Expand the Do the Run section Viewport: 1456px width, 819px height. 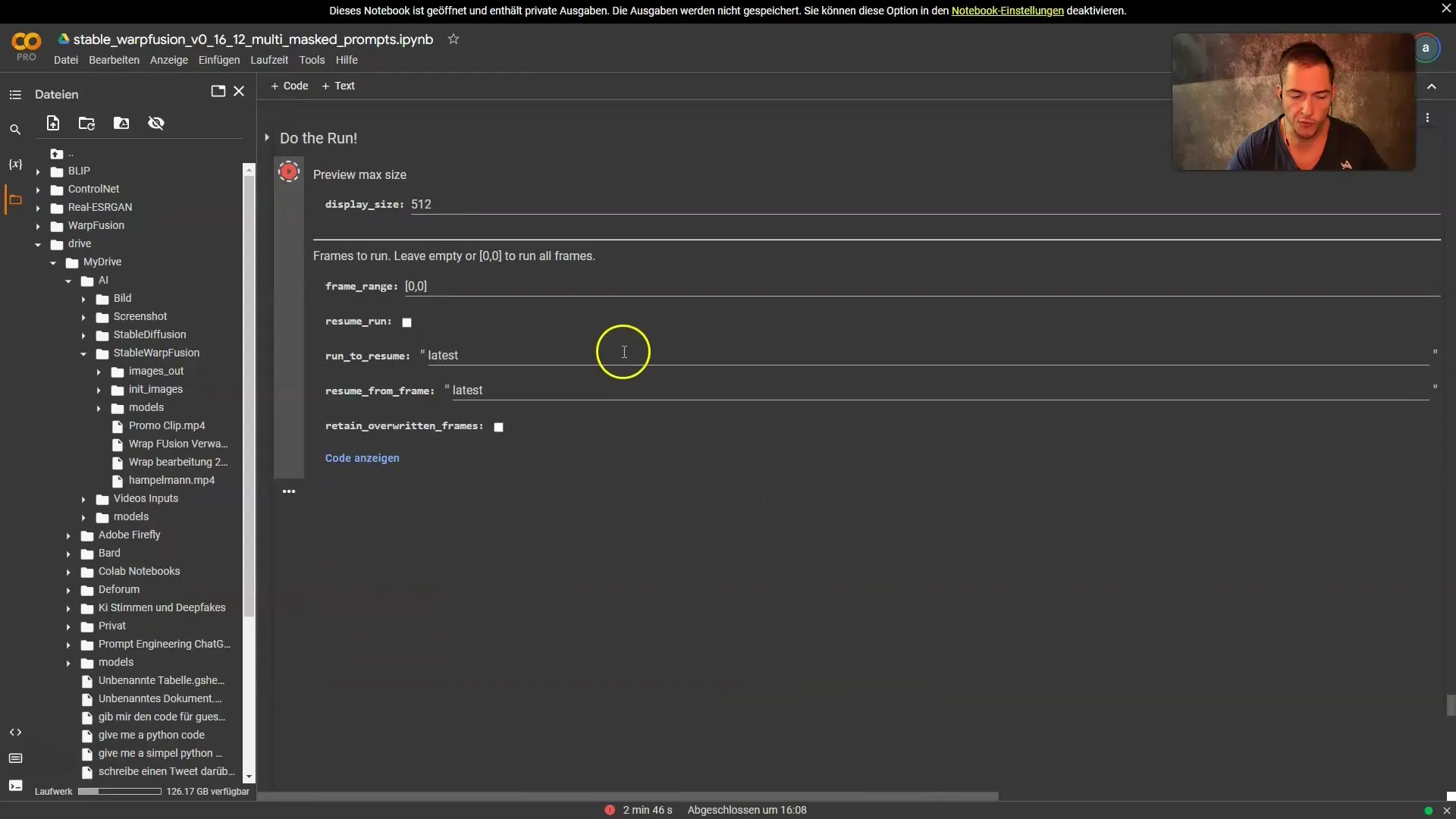coord(266,138)
